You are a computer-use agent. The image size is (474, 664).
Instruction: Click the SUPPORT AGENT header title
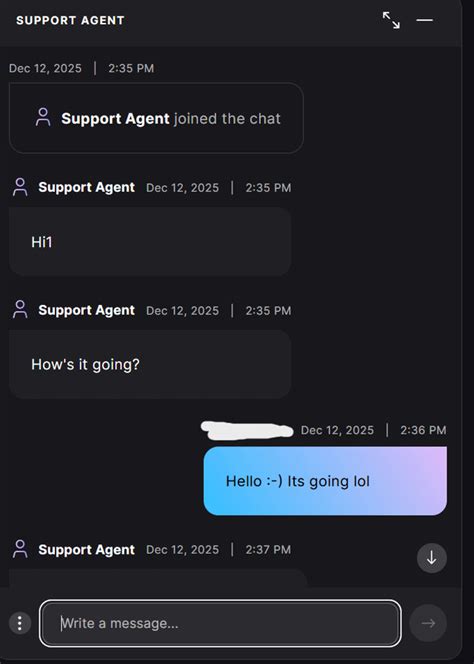[70, 20]
